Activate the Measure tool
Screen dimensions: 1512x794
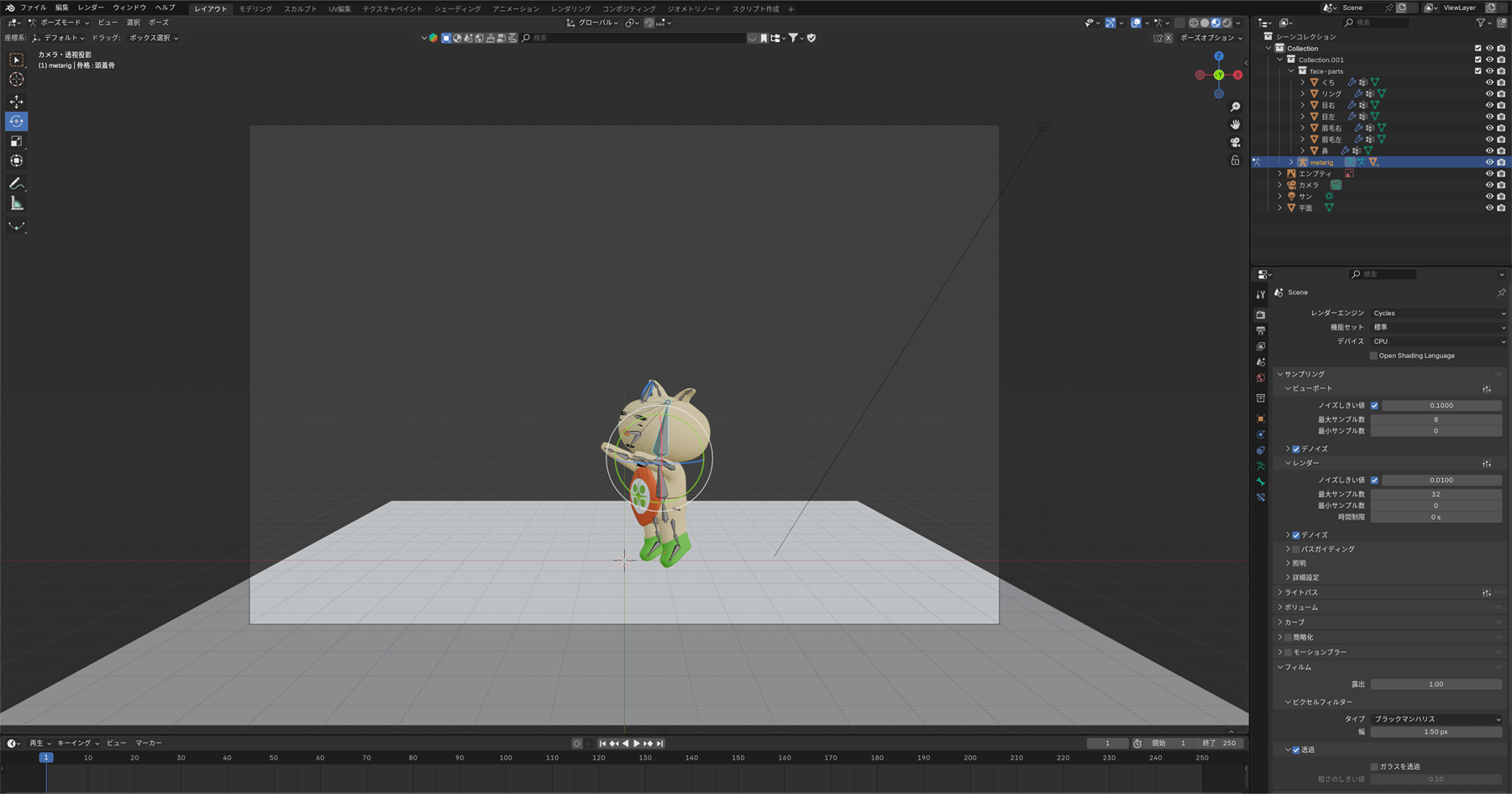click(x=17, y=202)
